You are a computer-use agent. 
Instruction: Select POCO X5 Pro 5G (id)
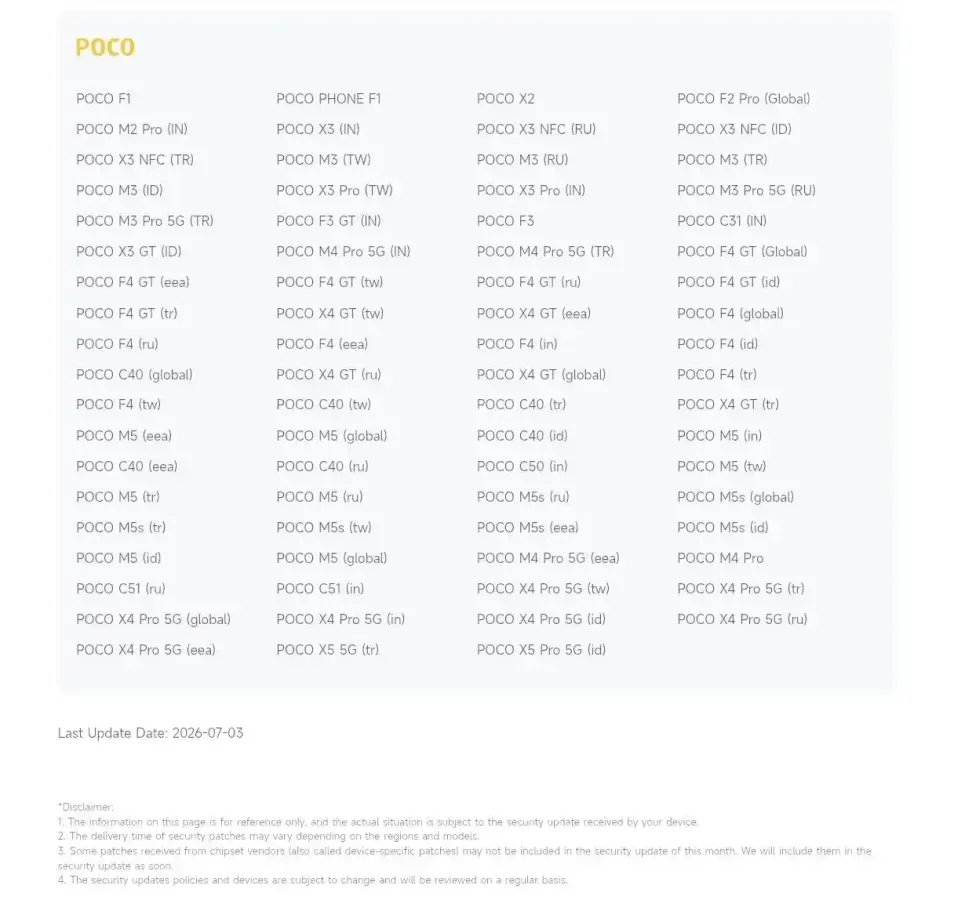tap(541, 650)
